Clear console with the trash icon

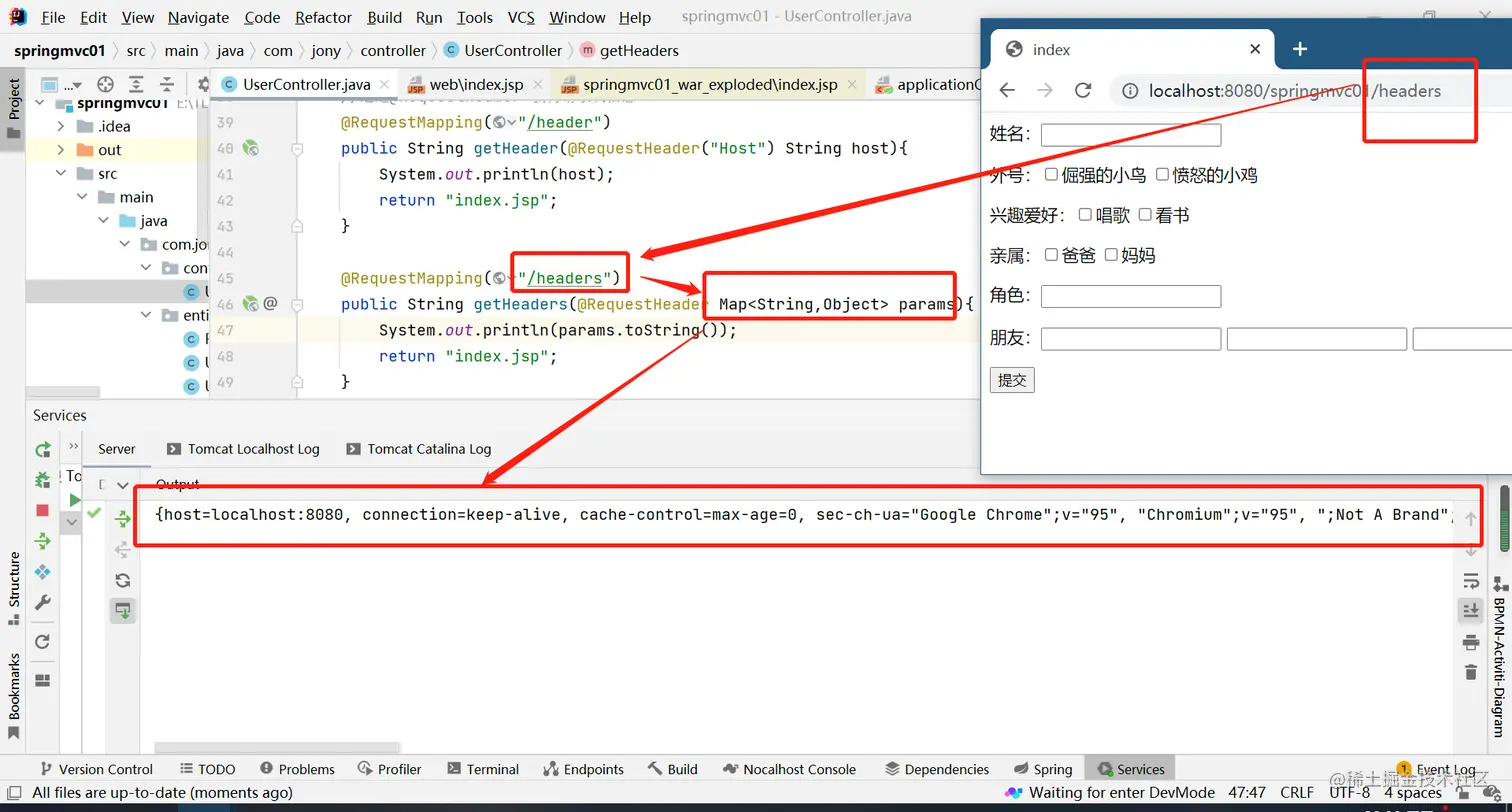(x=1470, y=672)
